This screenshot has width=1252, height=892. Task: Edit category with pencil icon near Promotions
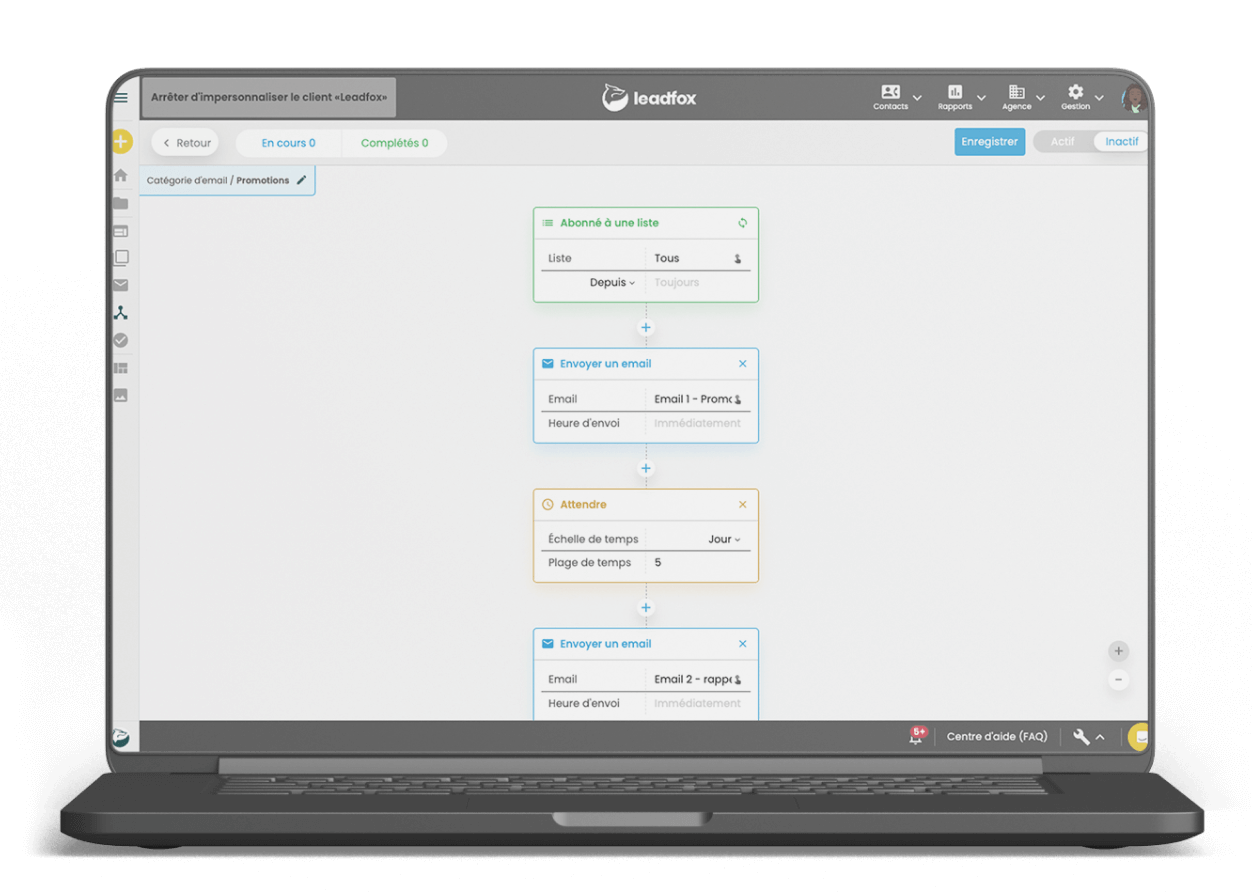coord(301,180)
